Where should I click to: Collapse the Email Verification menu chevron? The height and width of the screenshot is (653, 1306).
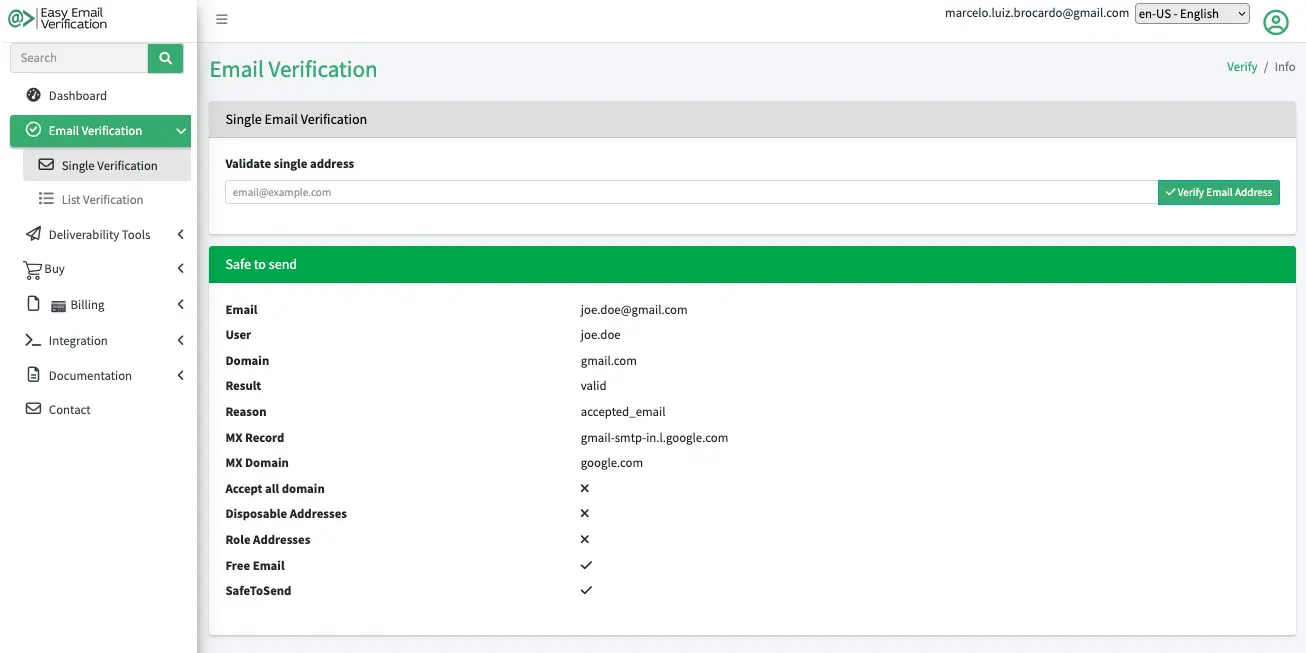pos(180,131)
